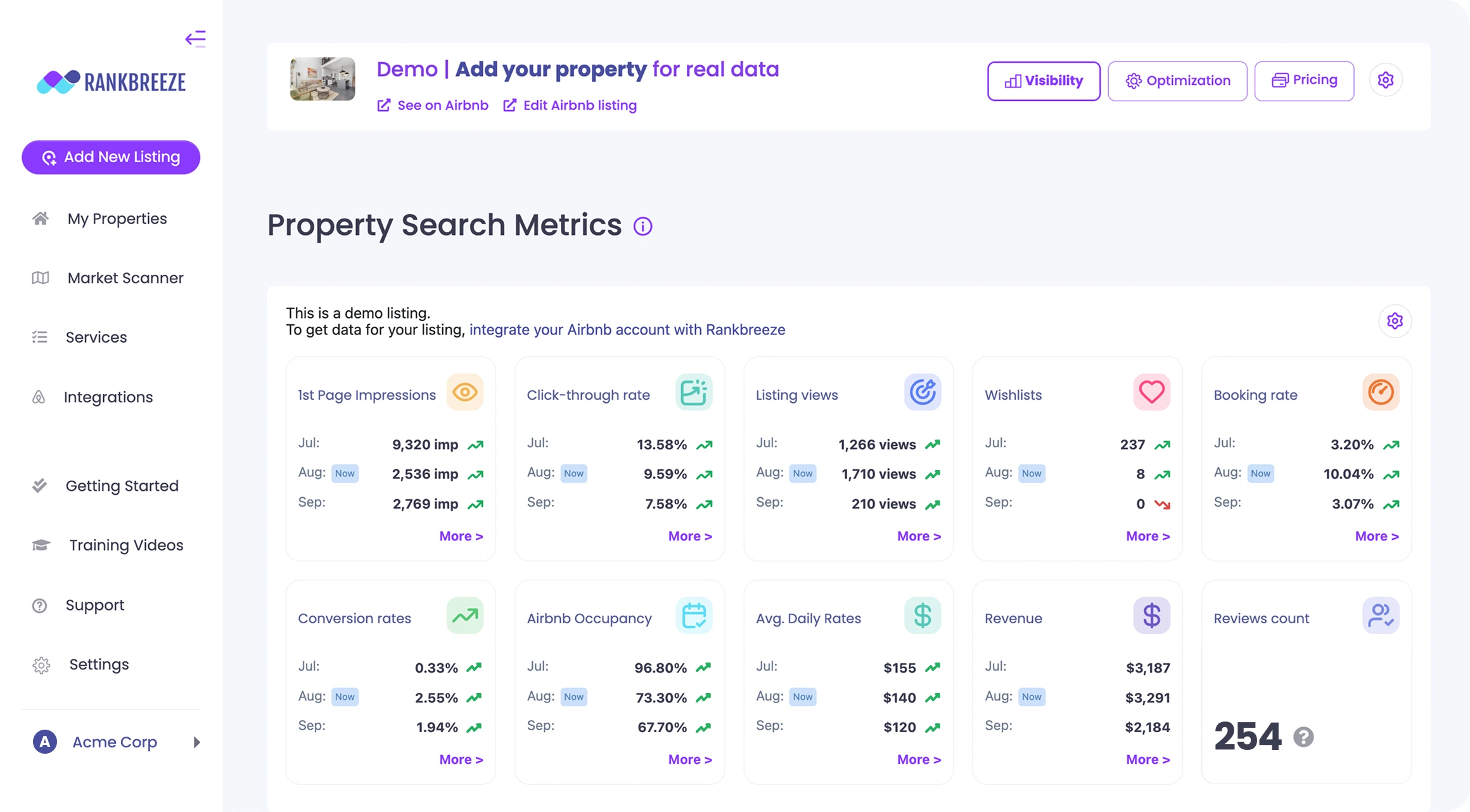The image size is (1470, 812).
Task: Click integrate your Airbnb account with Rankbreeze link
Action: point(627,330)
